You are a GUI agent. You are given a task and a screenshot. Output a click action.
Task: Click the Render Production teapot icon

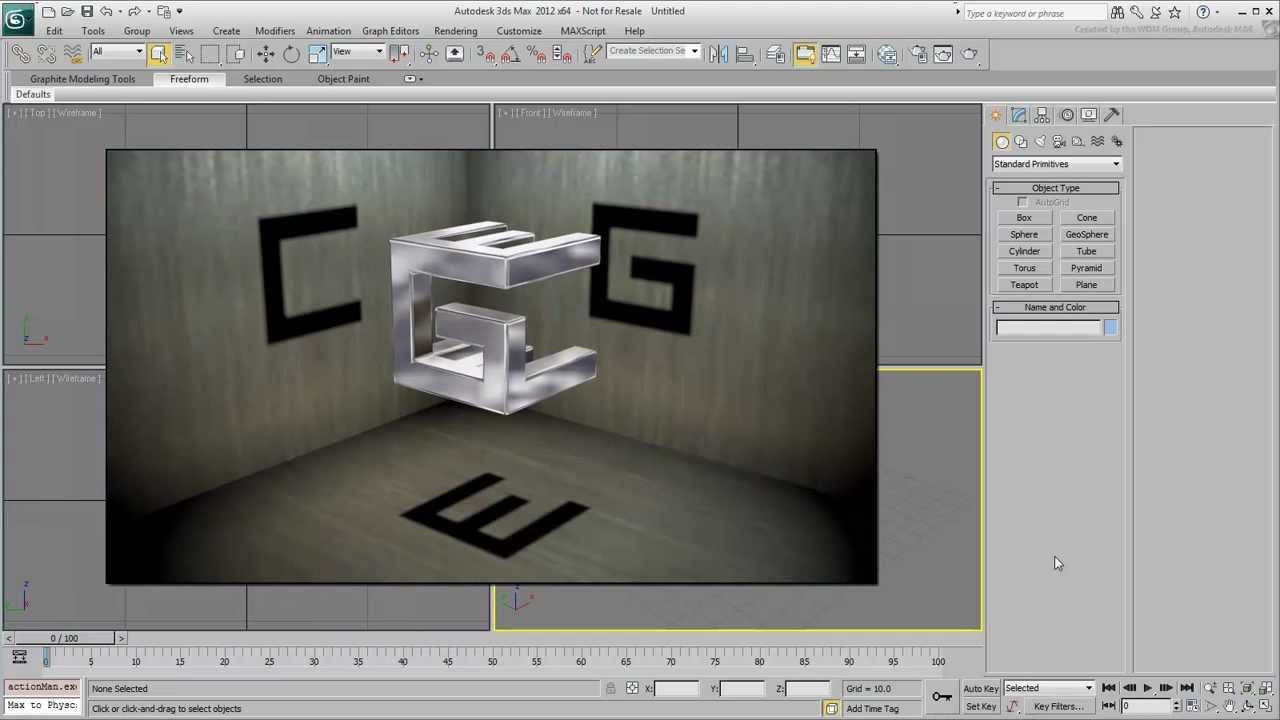969,54
